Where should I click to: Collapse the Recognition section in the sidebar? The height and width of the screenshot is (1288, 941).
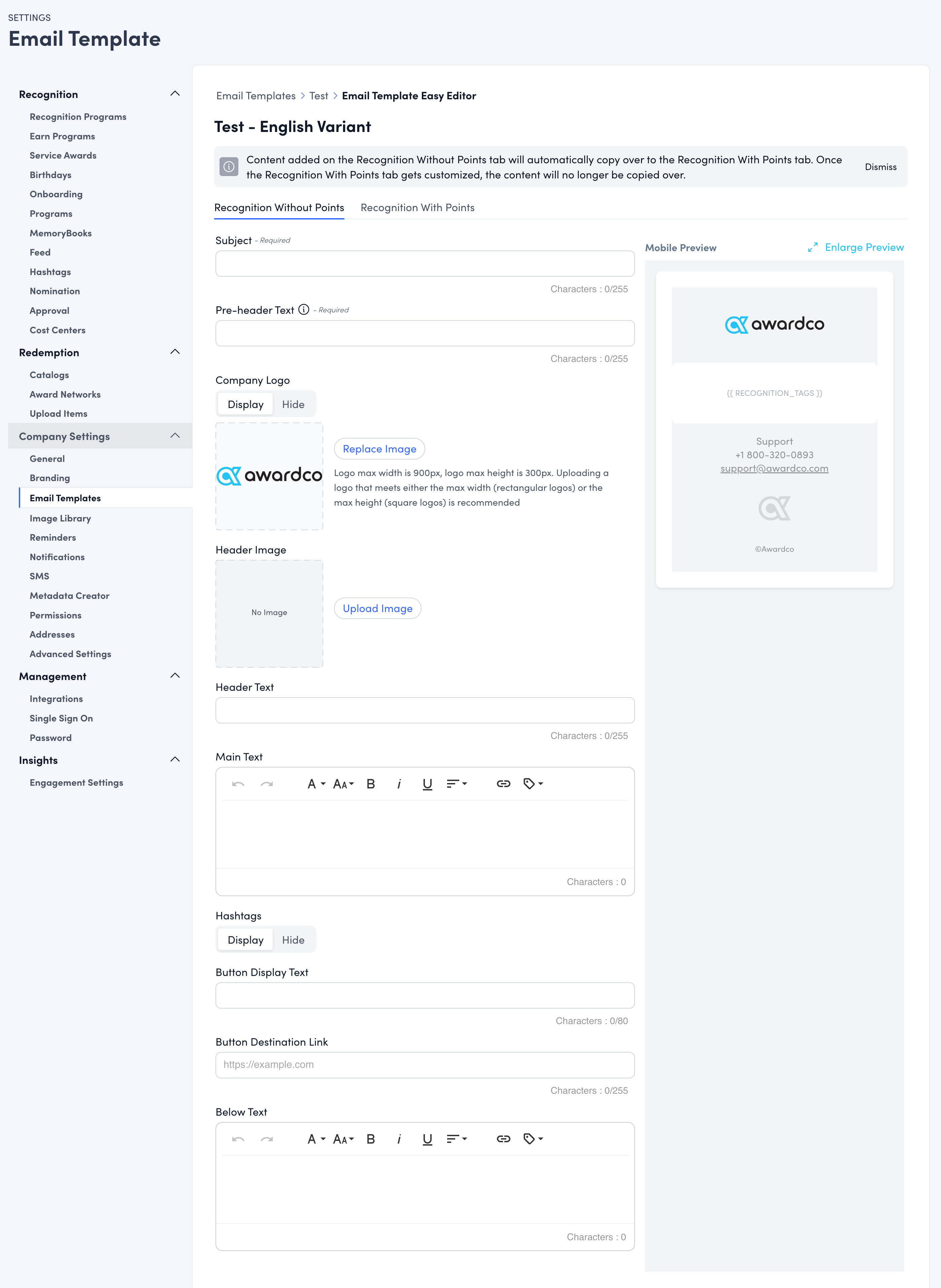[x=175, y=93]
